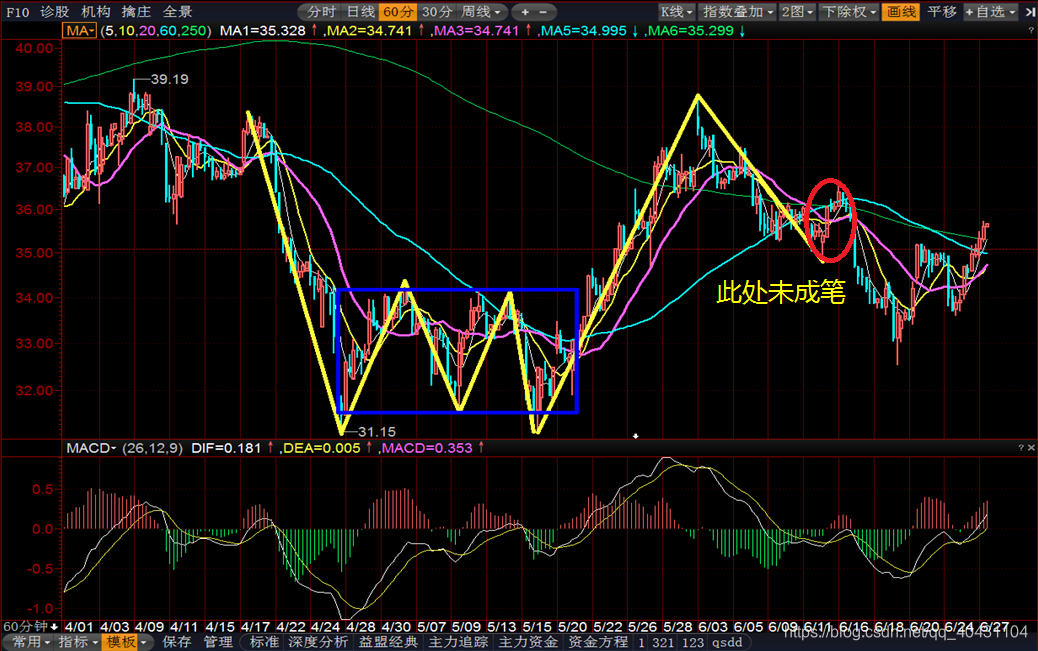The width and height of the screenshot is (1038, 651).
Task: Click the collapse panel arrow at top right
Action: coord(1029,12)
